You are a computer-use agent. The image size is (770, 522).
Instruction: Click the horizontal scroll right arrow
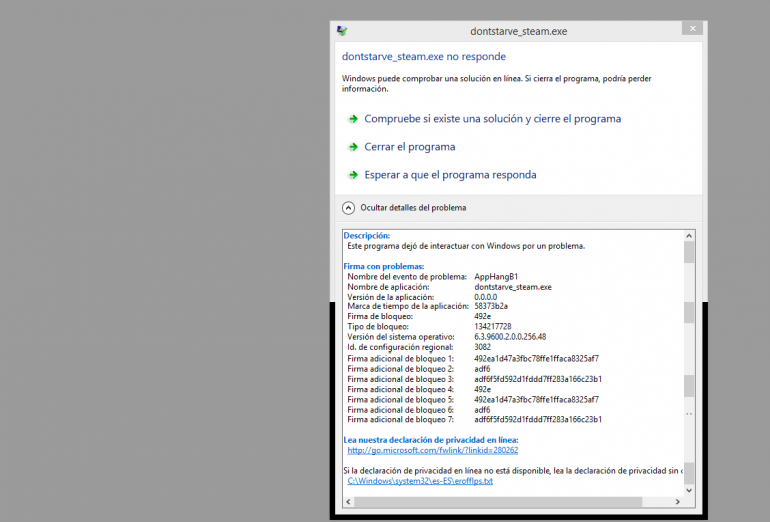tap(678, 502)
